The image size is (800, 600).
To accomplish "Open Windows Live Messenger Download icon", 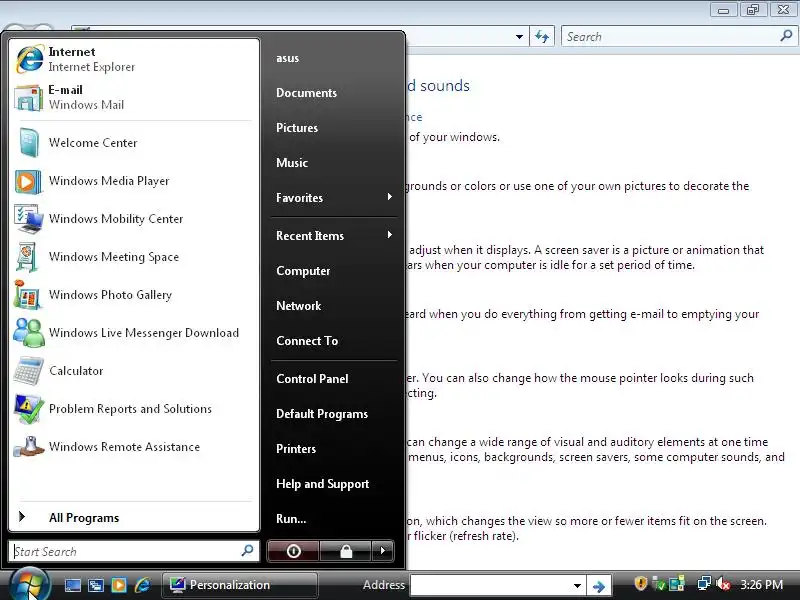I will pos(29,333).
